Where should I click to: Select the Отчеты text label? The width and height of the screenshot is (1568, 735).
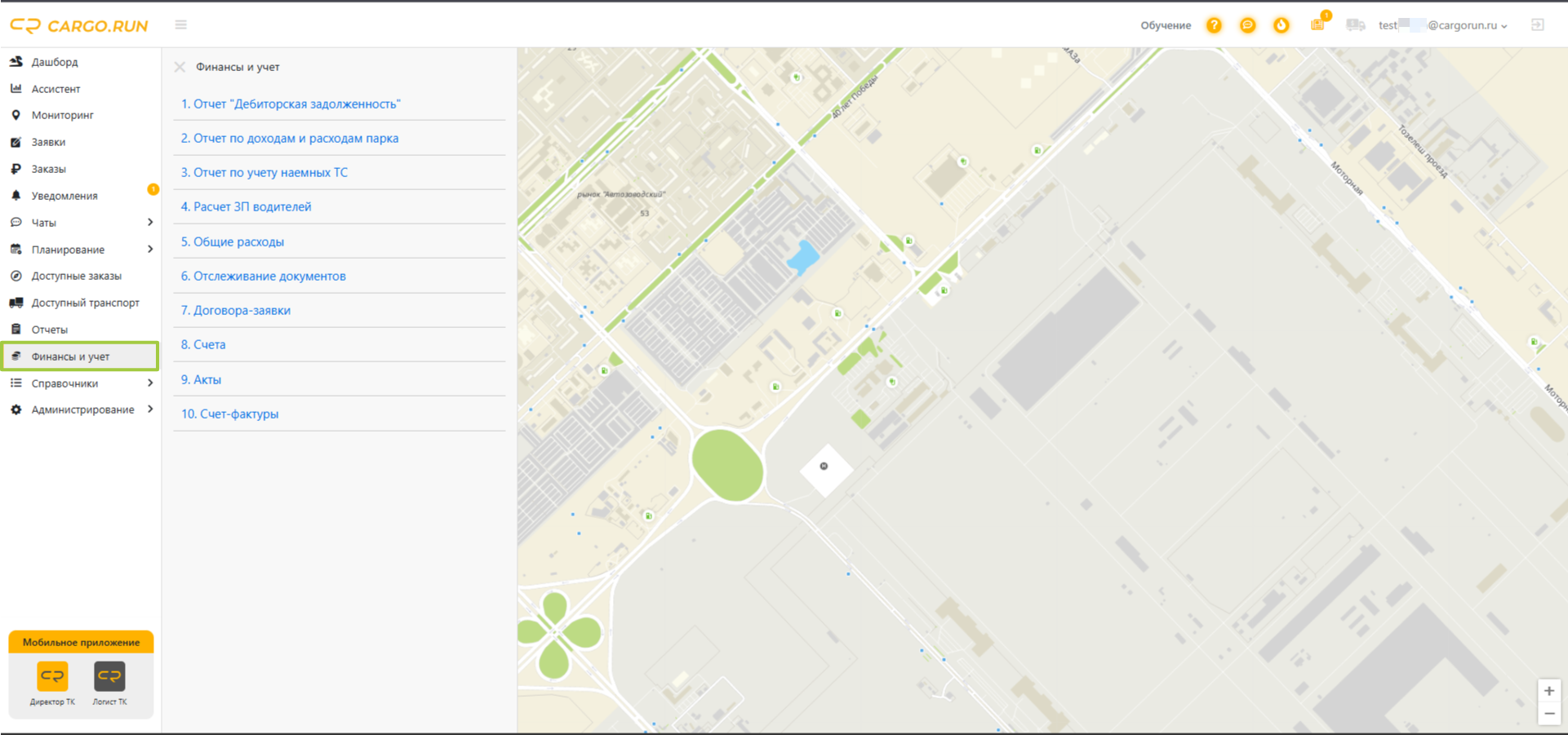coord(50,330)
